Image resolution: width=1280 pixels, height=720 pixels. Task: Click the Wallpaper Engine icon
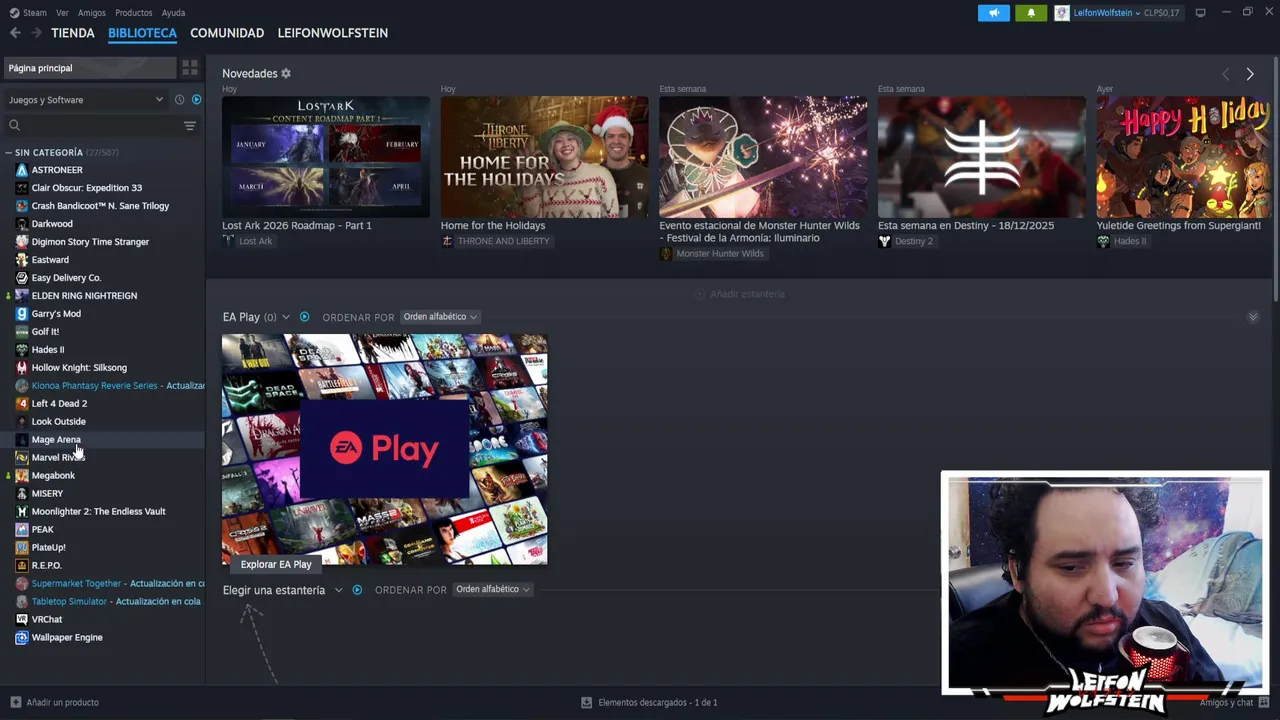22,638
